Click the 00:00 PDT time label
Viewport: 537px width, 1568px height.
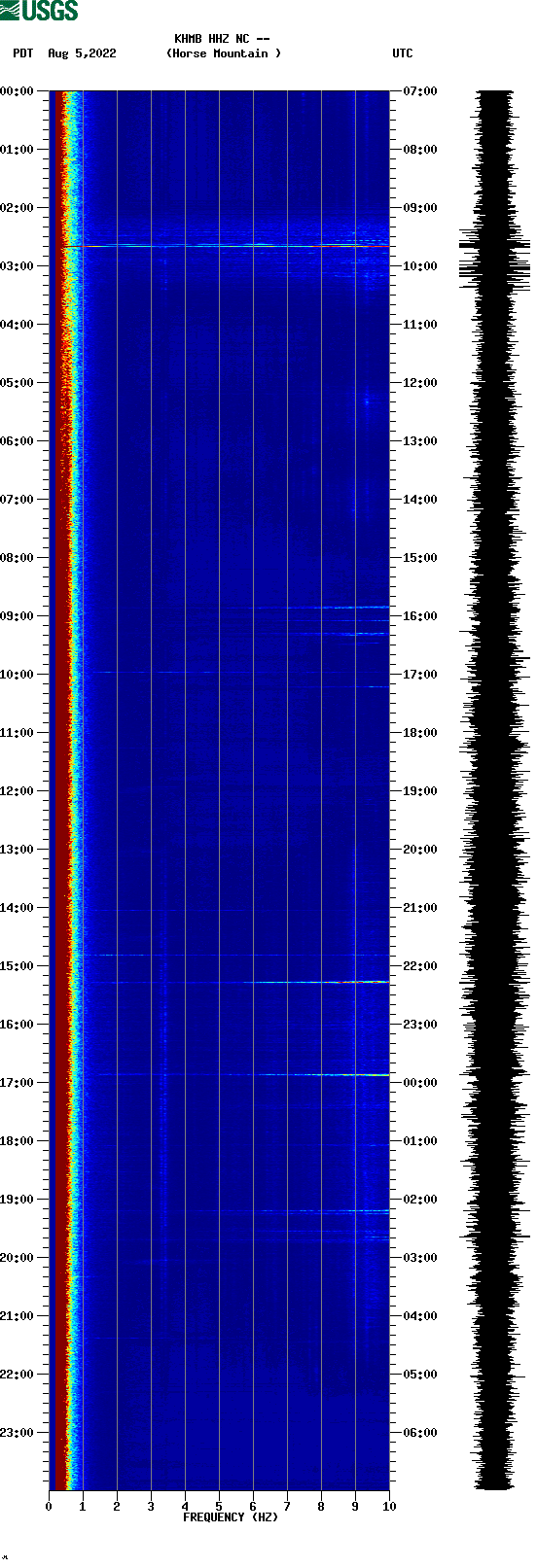pyautogui.click(x=17, y=91)
